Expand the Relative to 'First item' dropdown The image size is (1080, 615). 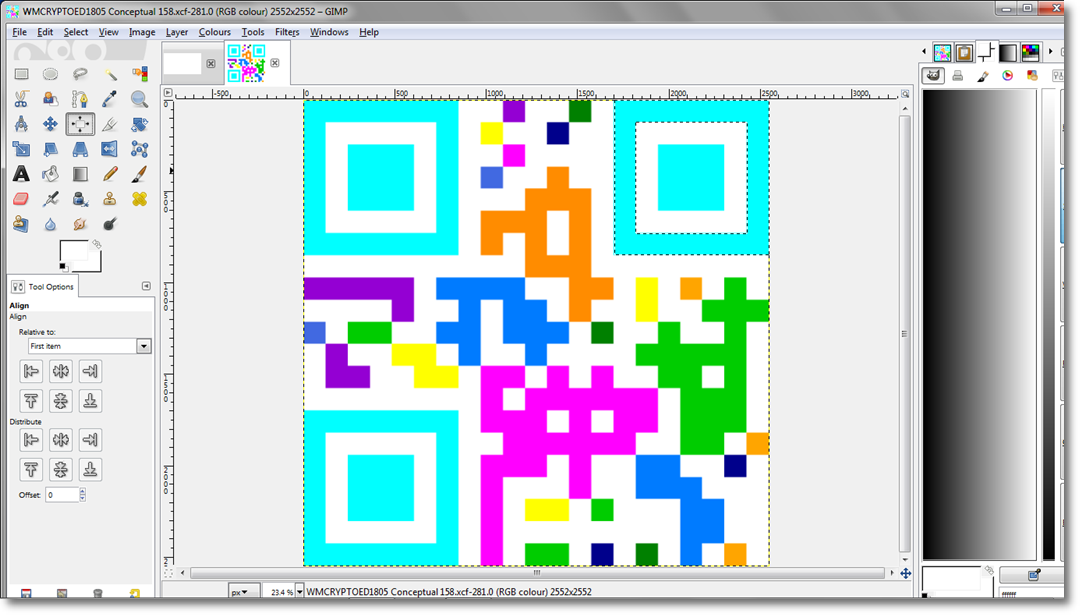143,346
